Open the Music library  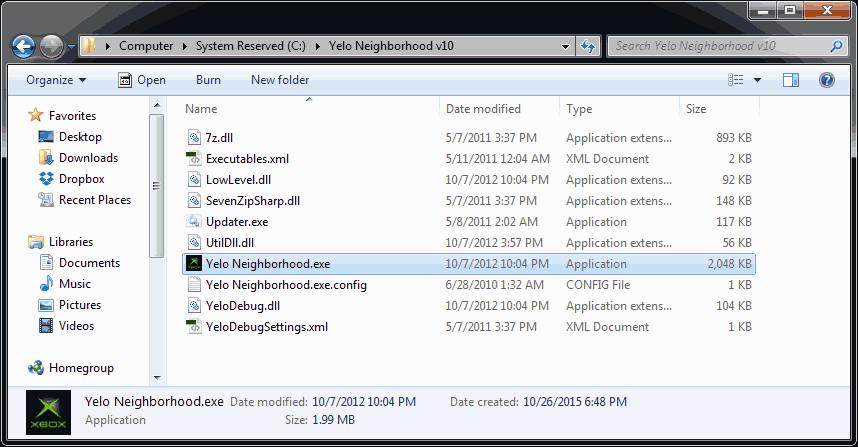click(x=74, y=284)
